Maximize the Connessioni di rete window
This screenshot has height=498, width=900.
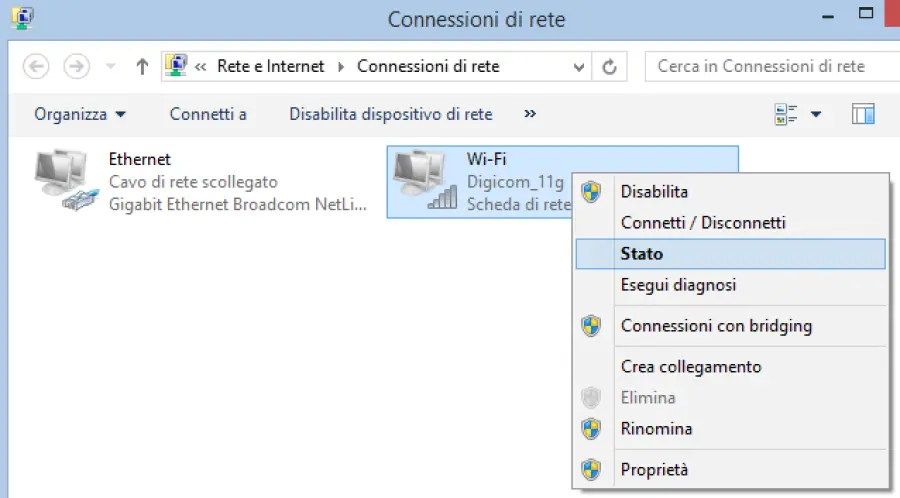point(866,13)
